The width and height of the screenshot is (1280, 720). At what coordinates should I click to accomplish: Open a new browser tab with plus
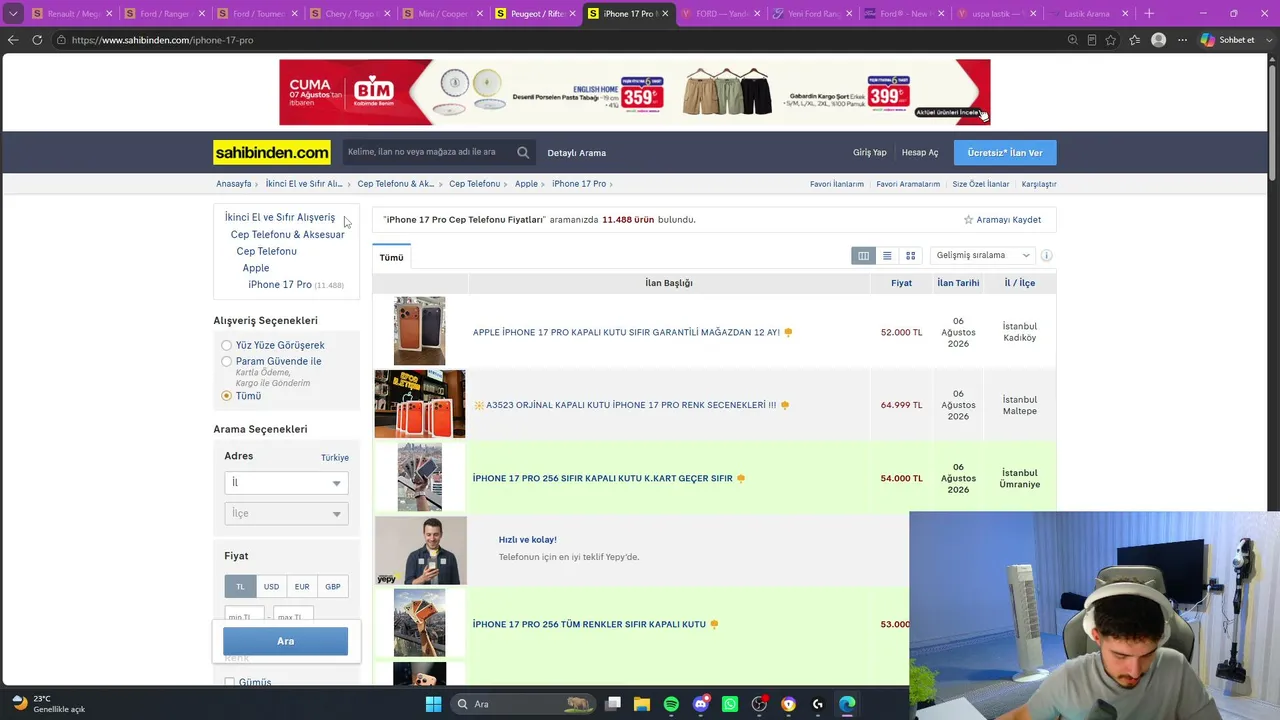click(x=1149, y=14)
